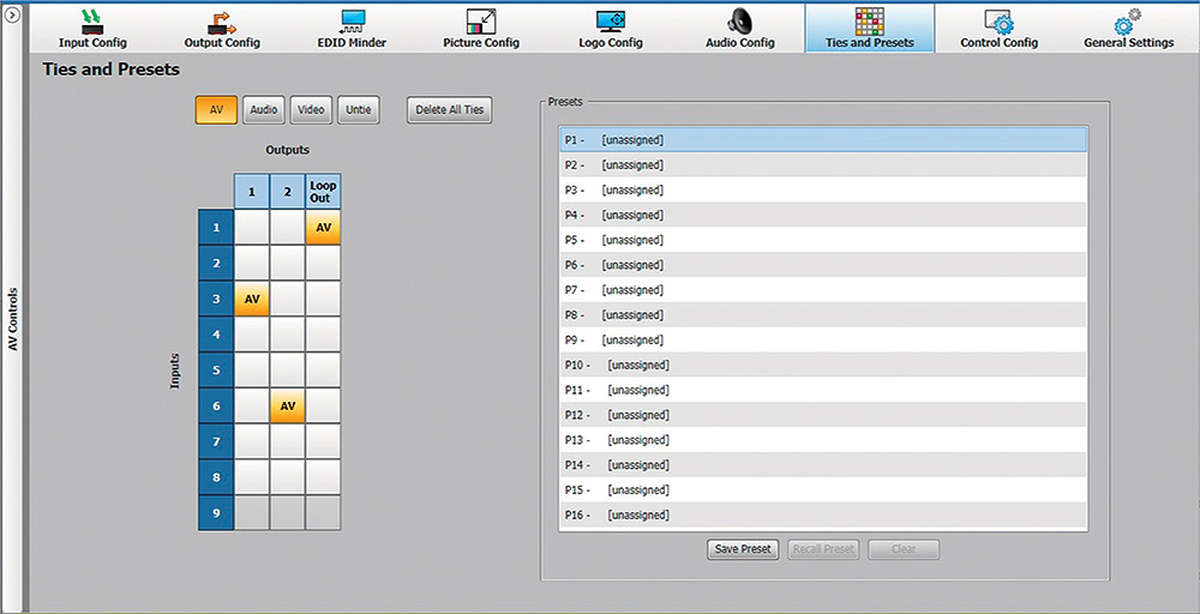
Task: Select Input 4 row header
Action: [216, 334]
